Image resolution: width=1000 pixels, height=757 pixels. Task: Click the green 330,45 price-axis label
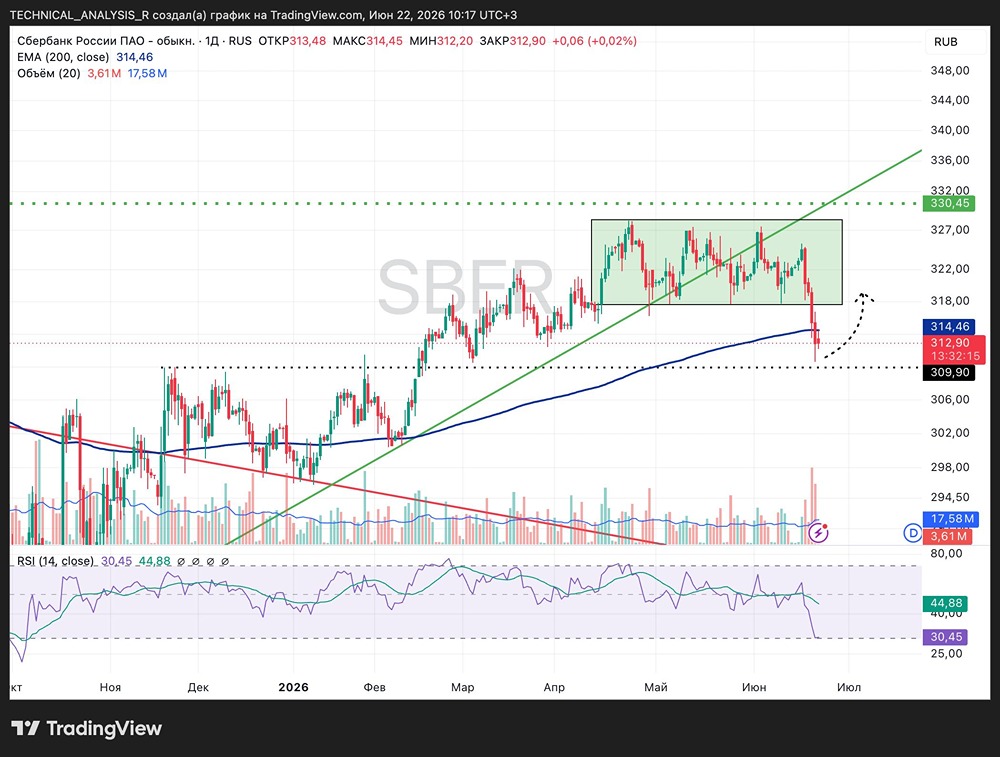click(950, 203)
